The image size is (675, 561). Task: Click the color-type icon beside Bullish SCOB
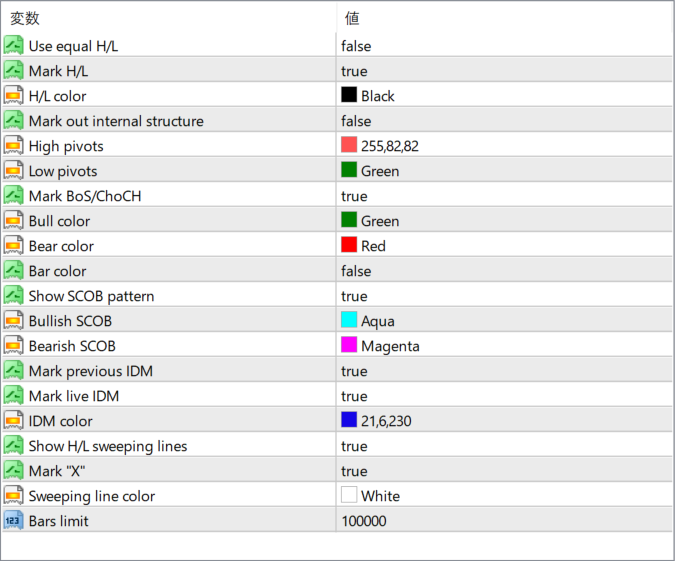coord(13,320)
